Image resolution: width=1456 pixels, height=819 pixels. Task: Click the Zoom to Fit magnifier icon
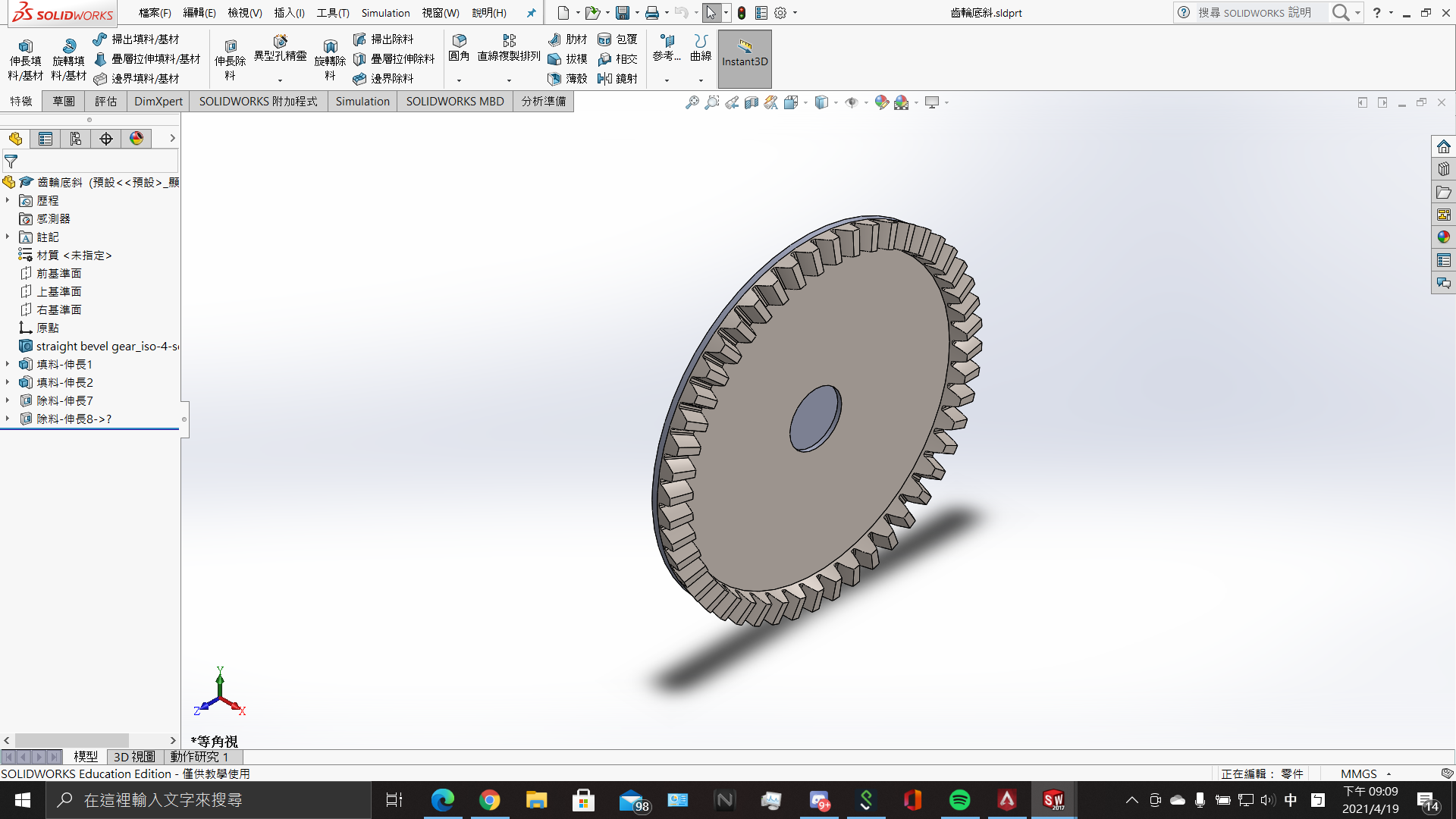(x=692, y=102)
